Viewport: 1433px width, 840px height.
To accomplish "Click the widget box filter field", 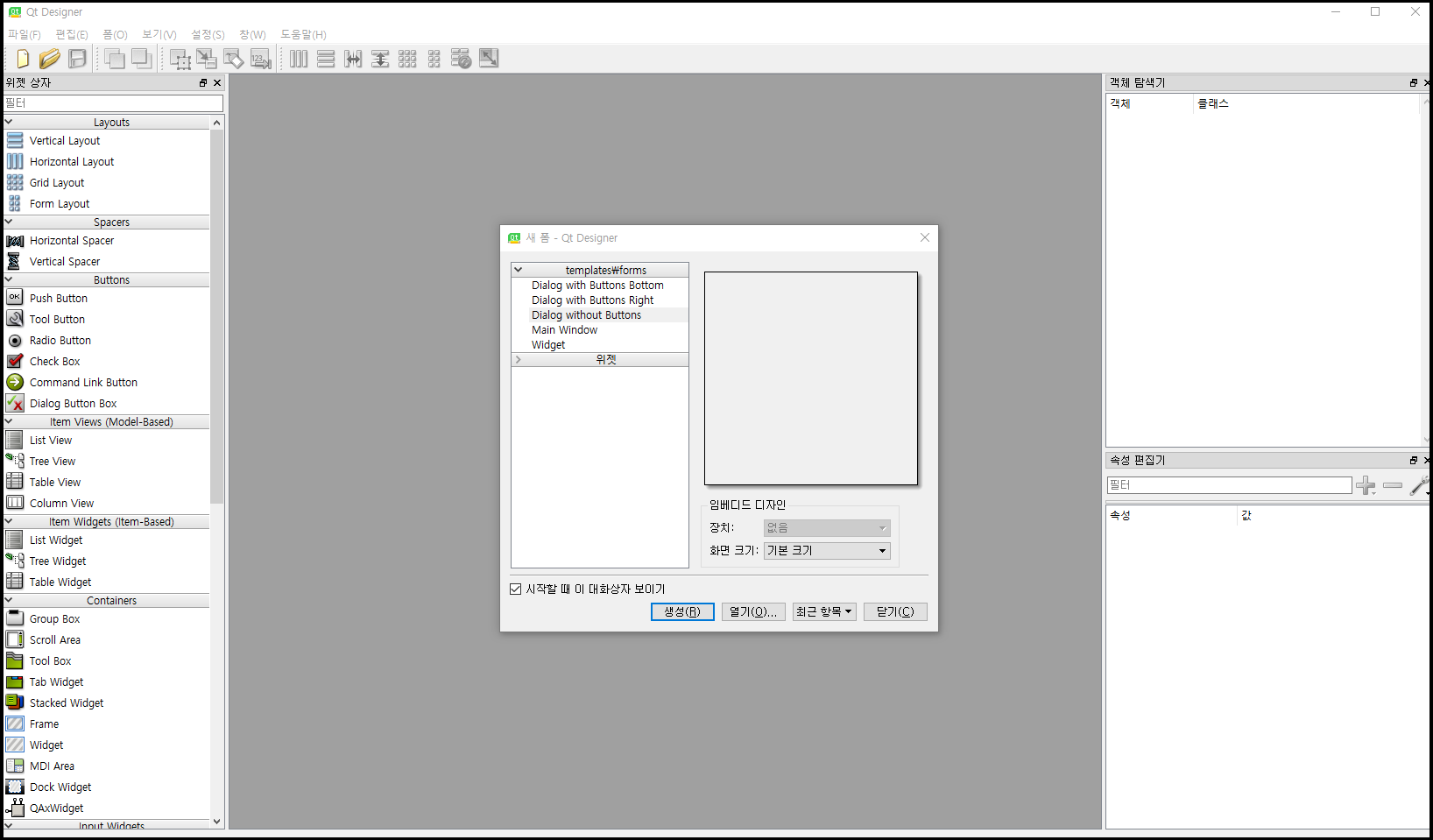I will click(x=113, y=103).
